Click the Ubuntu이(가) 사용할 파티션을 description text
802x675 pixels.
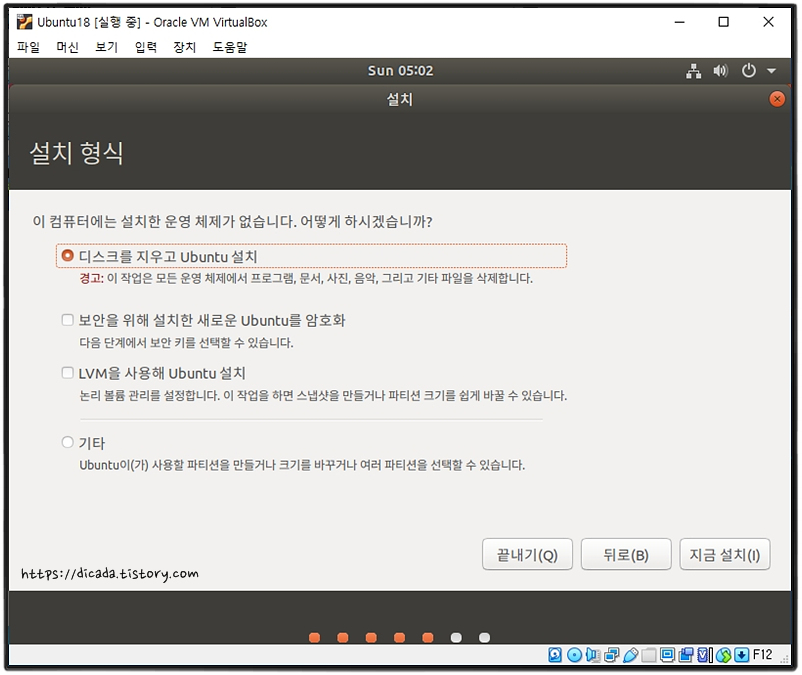click(302, 465)
